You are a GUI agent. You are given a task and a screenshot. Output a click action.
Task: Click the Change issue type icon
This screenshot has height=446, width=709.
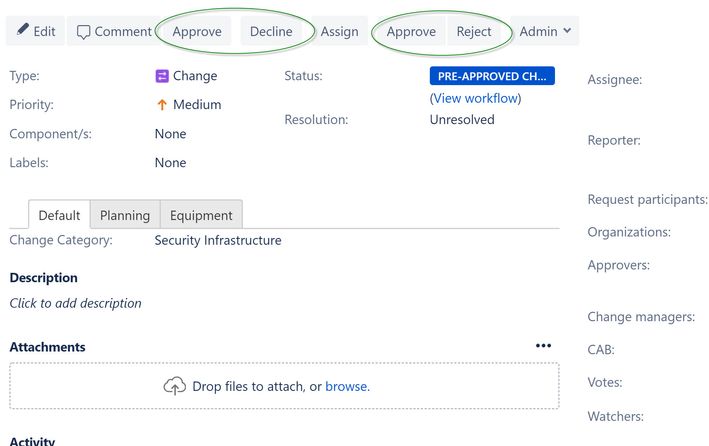162,76
